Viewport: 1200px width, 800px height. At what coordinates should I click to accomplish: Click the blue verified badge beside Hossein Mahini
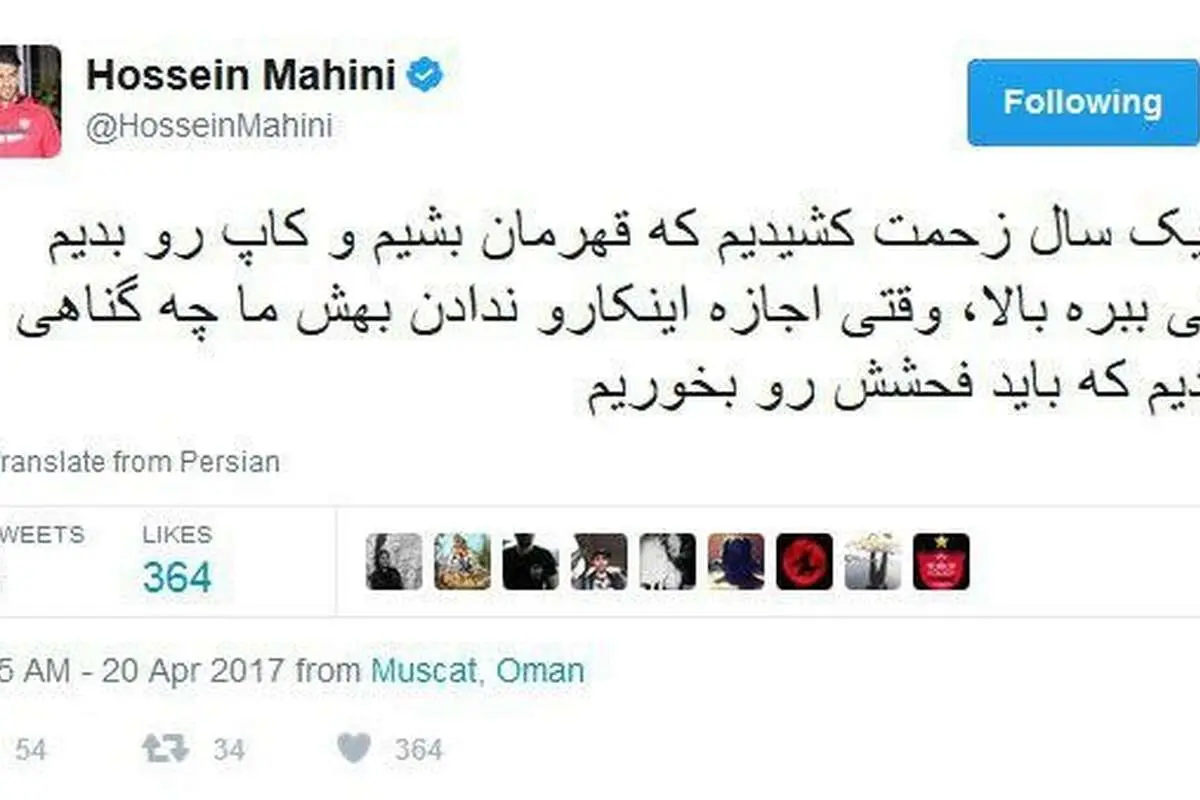click(x=426, y=76)
